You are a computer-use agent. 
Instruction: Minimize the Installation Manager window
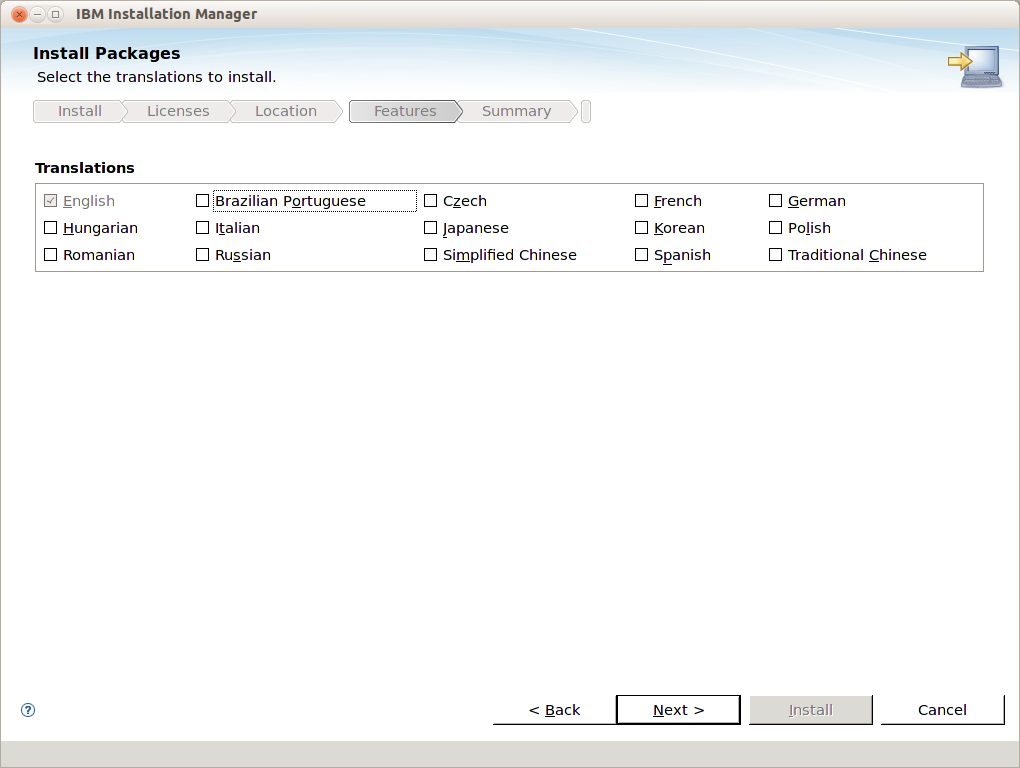[38, 14]
